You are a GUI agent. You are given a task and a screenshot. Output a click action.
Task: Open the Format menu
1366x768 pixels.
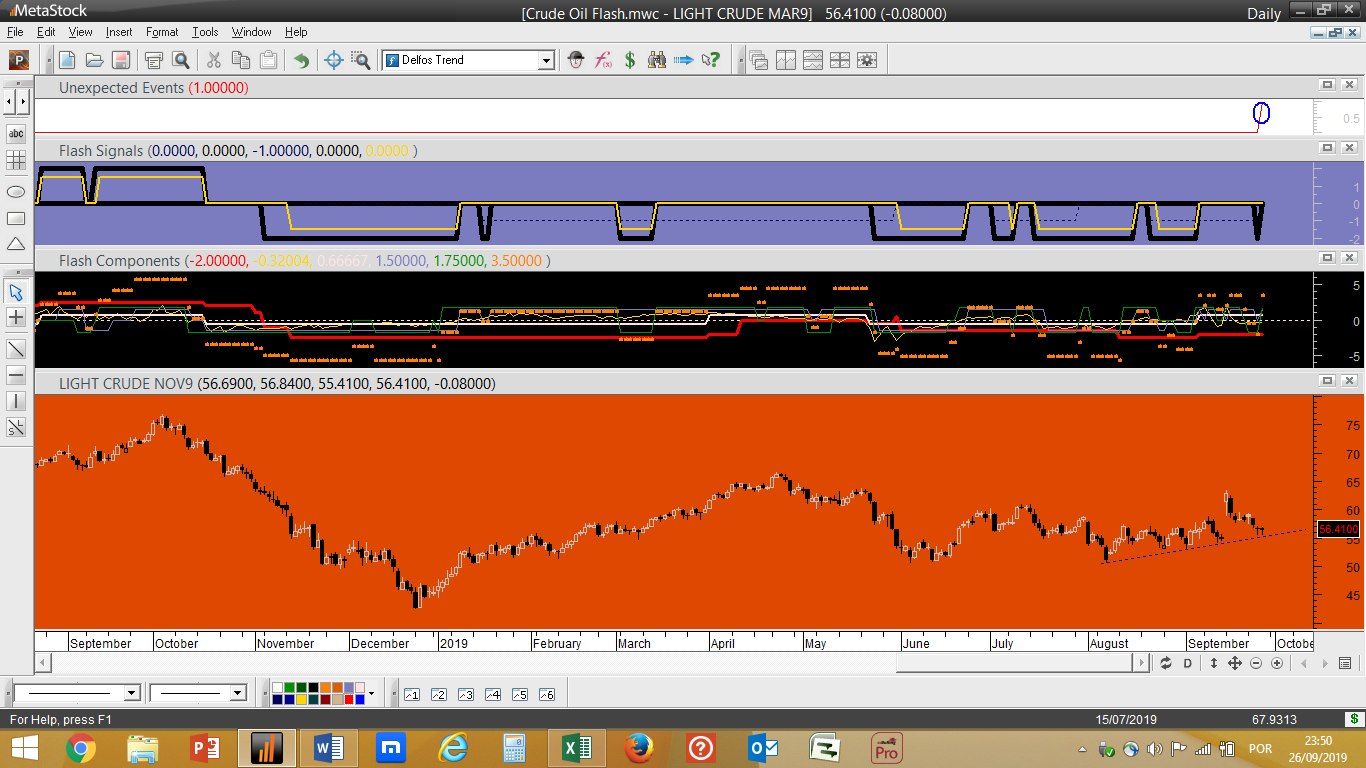coord(161,32)
